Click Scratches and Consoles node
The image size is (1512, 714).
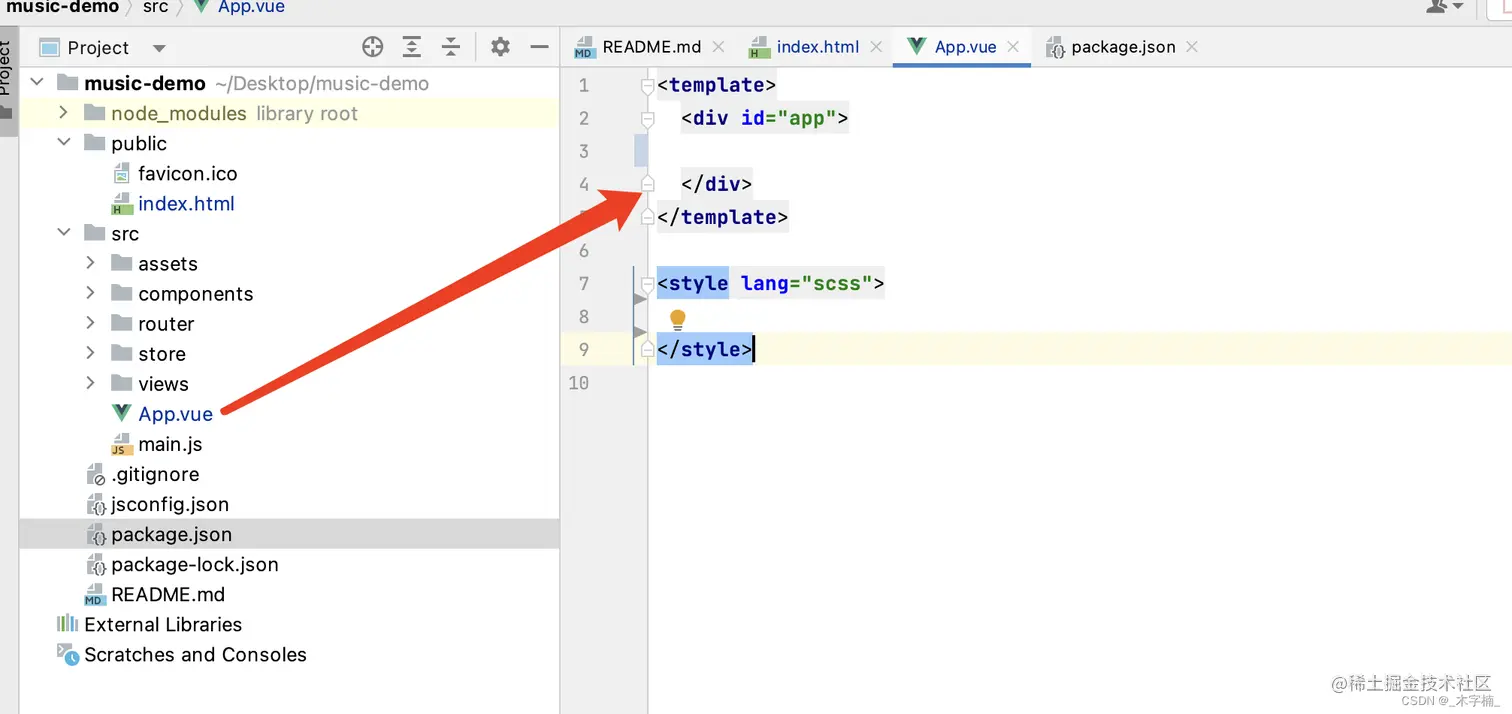195,654
